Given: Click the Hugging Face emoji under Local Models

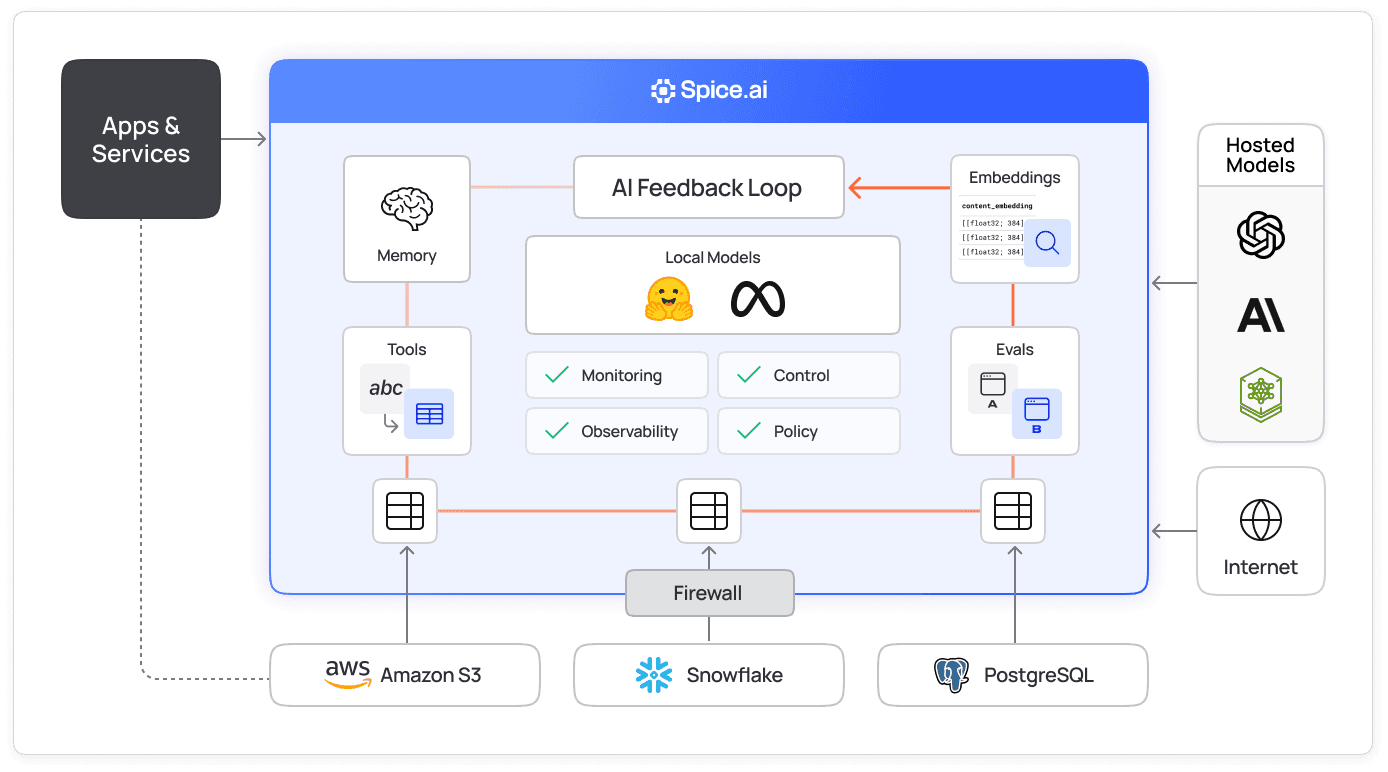Looking at the screenshot, I should (669, 299).
